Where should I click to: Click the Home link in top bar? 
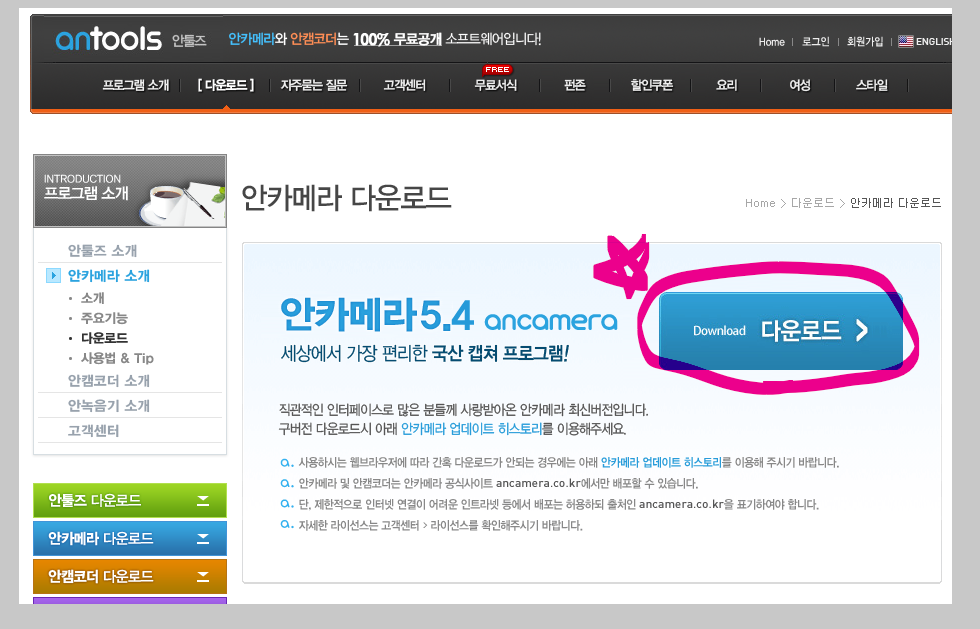click(x=771, y=42)
